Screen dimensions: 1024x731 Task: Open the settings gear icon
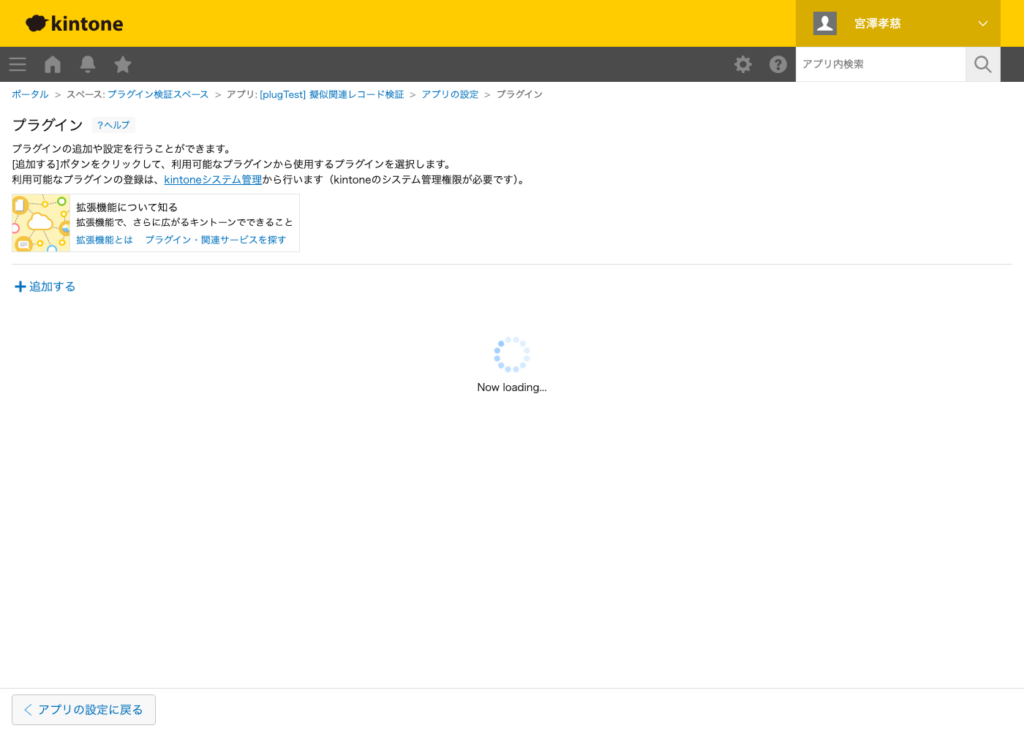[x=742, y=64]
